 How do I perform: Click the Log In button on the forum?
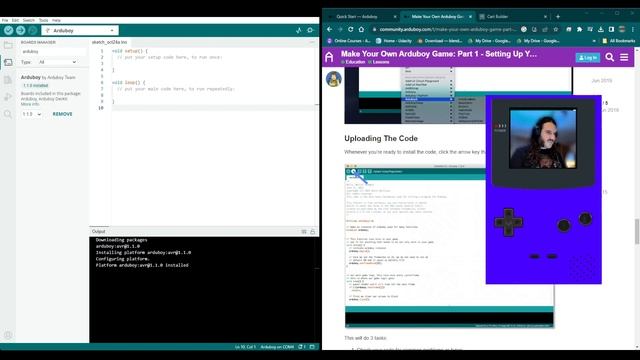click(588, 58)
